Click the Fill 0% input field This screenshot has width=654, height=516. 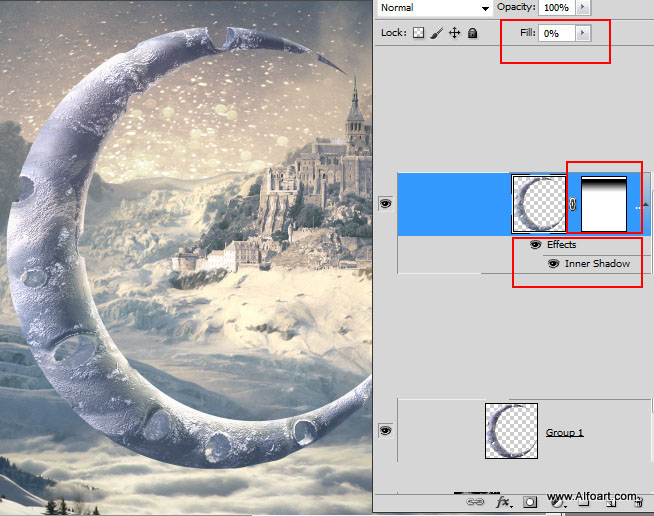point(557,33)
